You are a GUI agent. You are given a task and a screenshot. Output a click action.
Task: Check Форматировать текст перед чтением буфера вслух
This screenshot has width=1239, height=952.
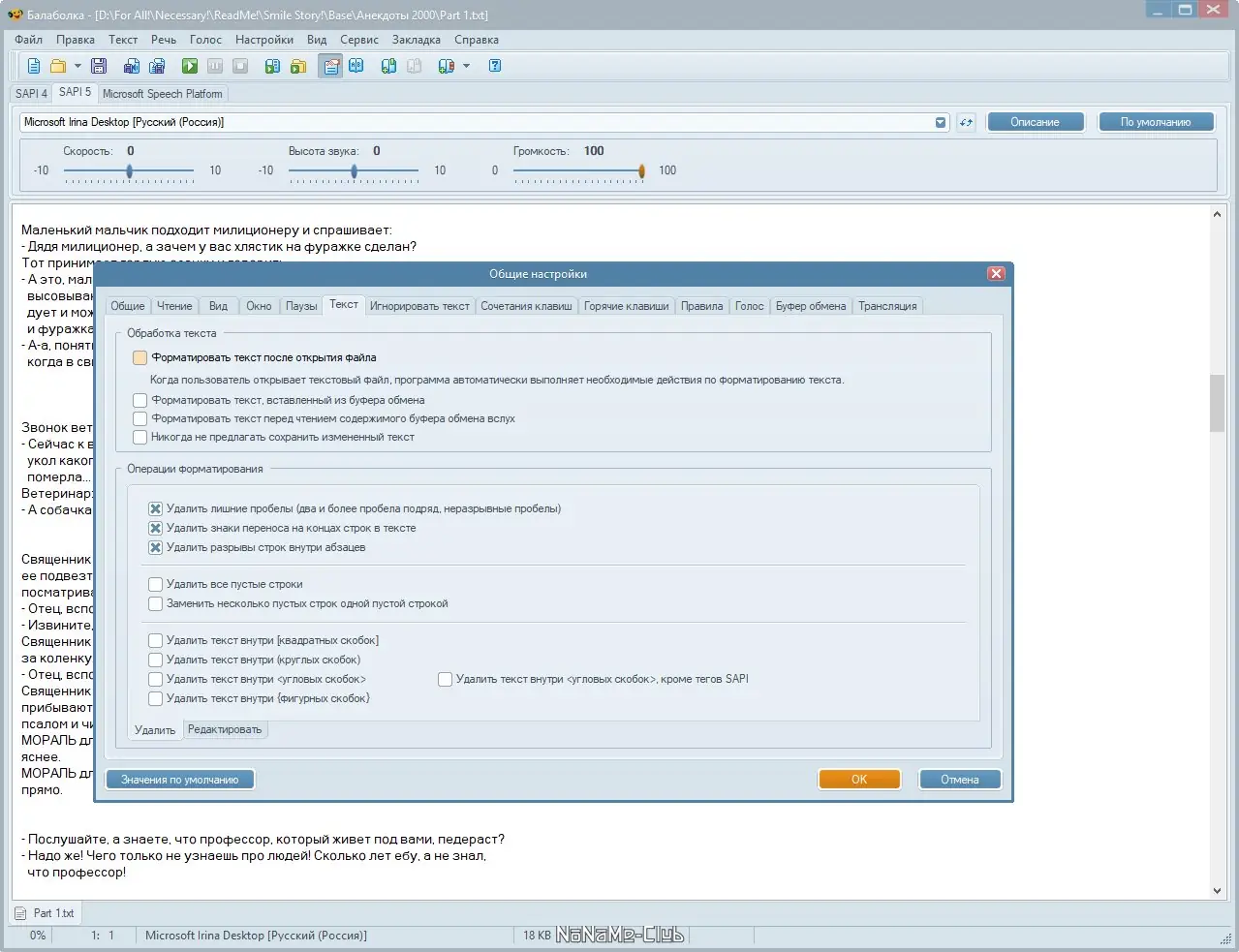pos(140,418)
